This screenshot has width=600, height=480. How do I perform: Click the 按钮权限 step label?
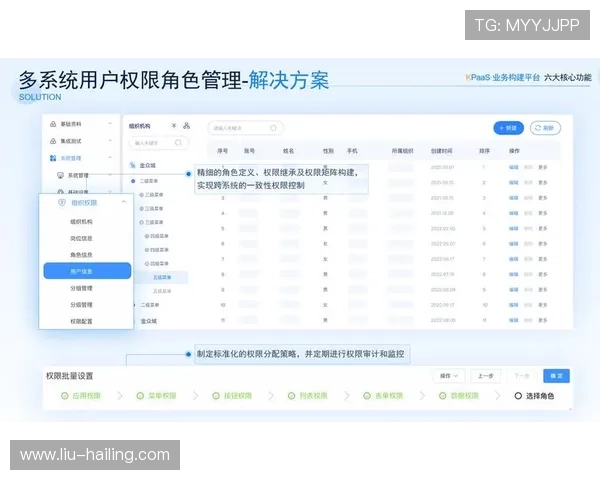(x=238, y=396)
